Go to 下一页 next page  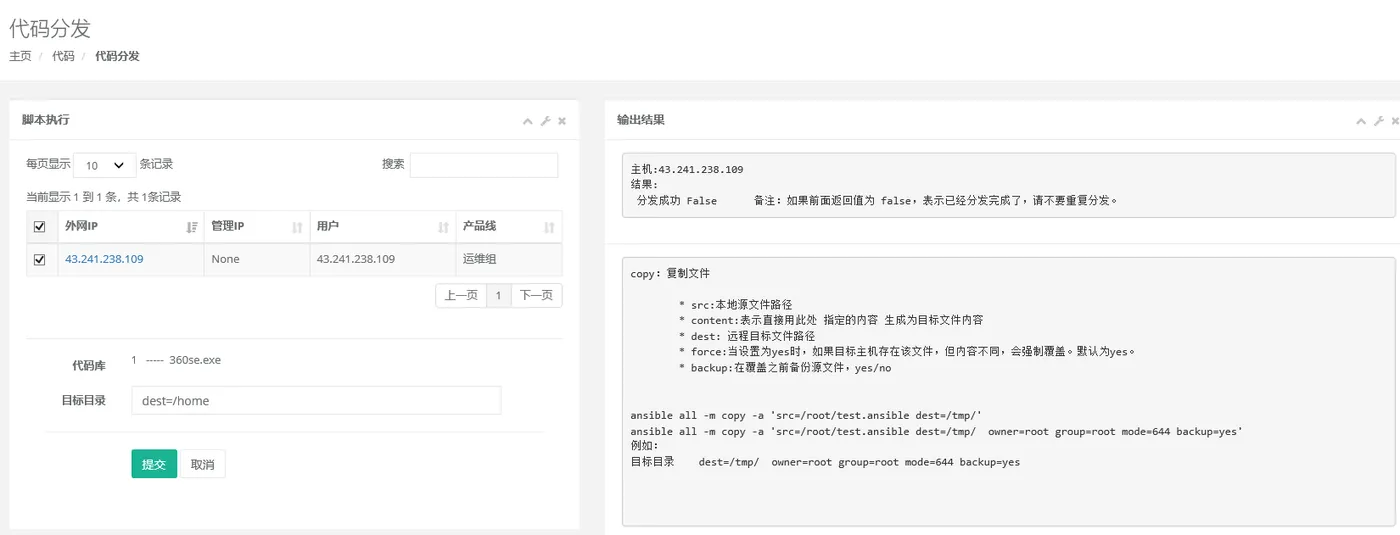click(537, 295)
